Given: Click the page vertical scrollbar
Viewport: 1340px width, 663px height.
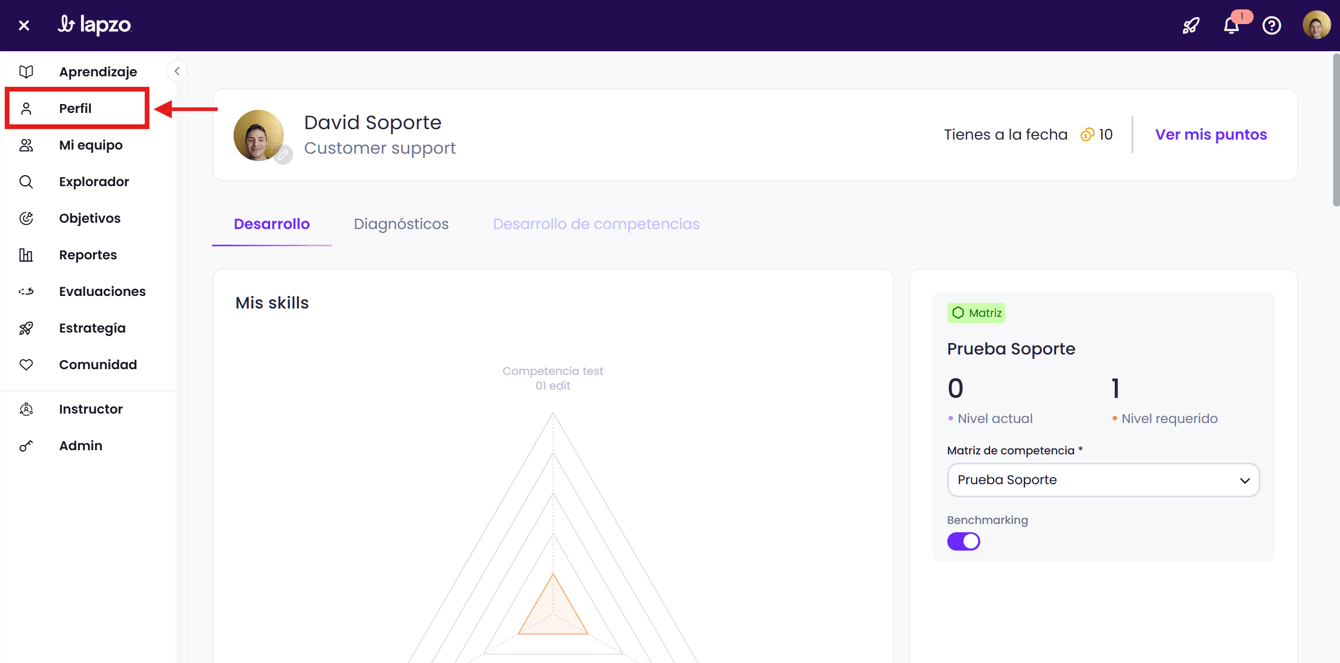Looking at the screenshot, I should [x=1334, y=130].
